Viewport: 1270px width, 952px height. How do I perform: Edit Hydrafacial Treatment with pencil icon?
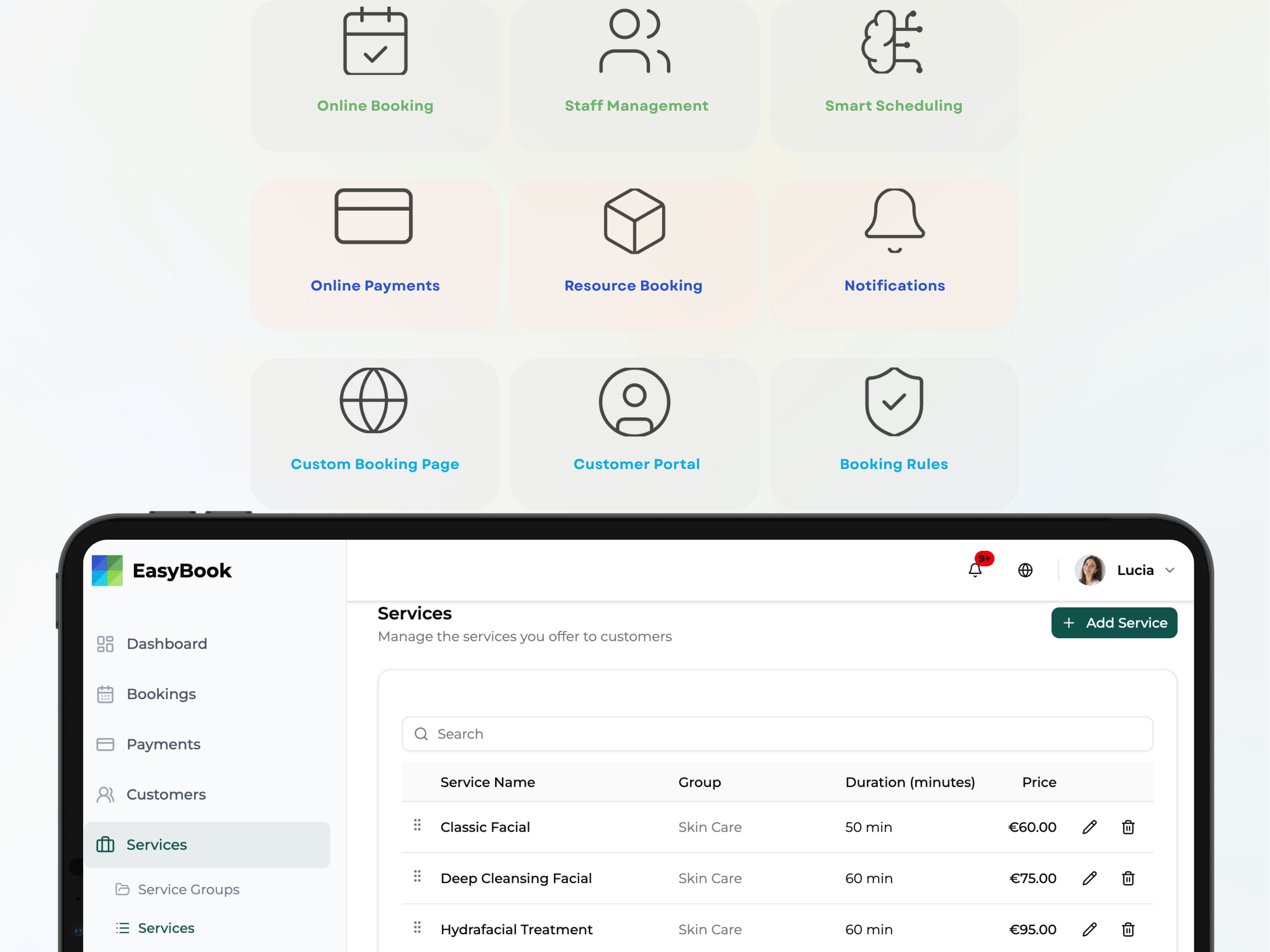click(1089, 929)
